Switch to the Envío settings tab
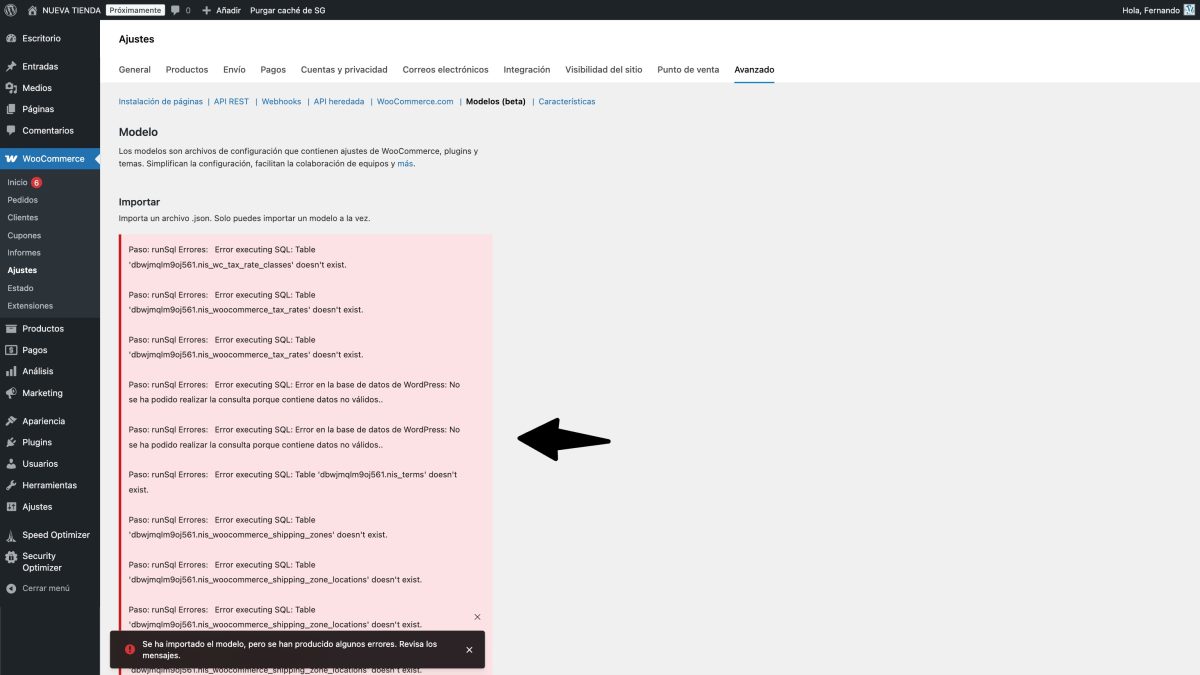This screenshot has height=675, width=1200. pyautogui.click(x=234, y=70)
